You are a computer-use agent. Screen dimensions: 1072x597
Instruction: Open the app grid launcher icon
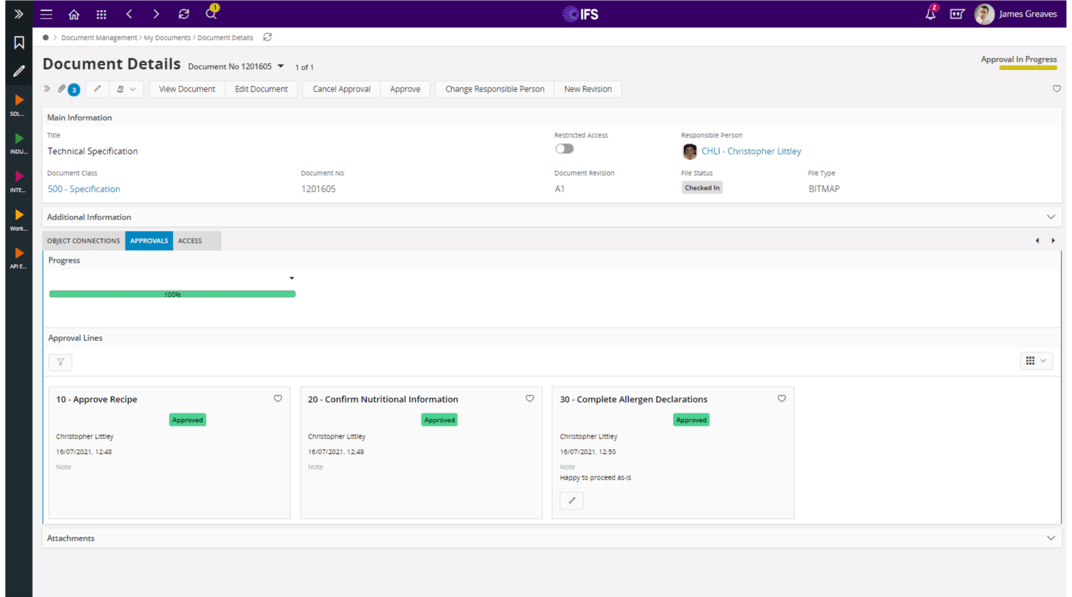[x=101, y=14]
